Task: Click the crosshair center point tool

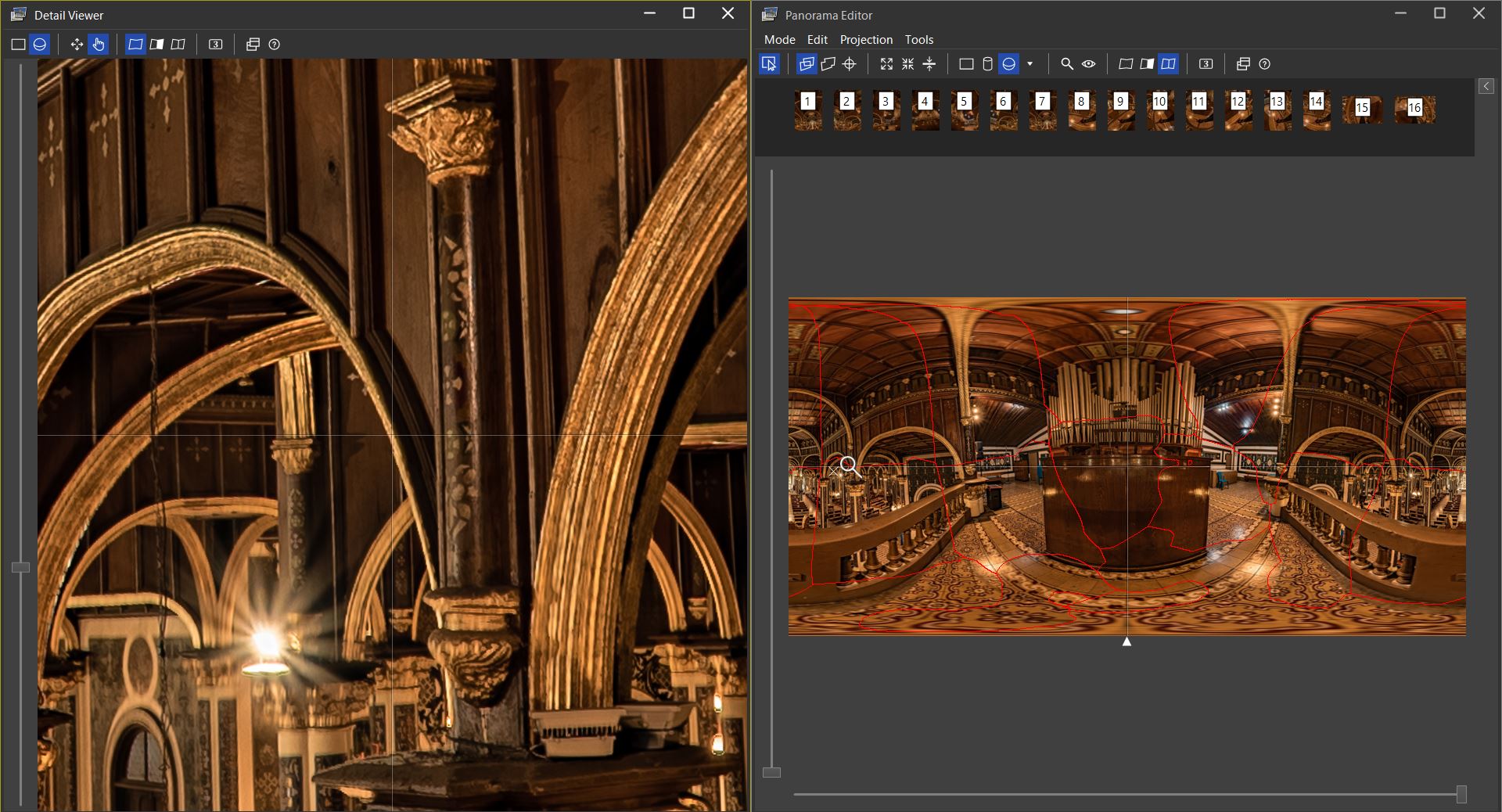Action: click(x=850, y=64)
